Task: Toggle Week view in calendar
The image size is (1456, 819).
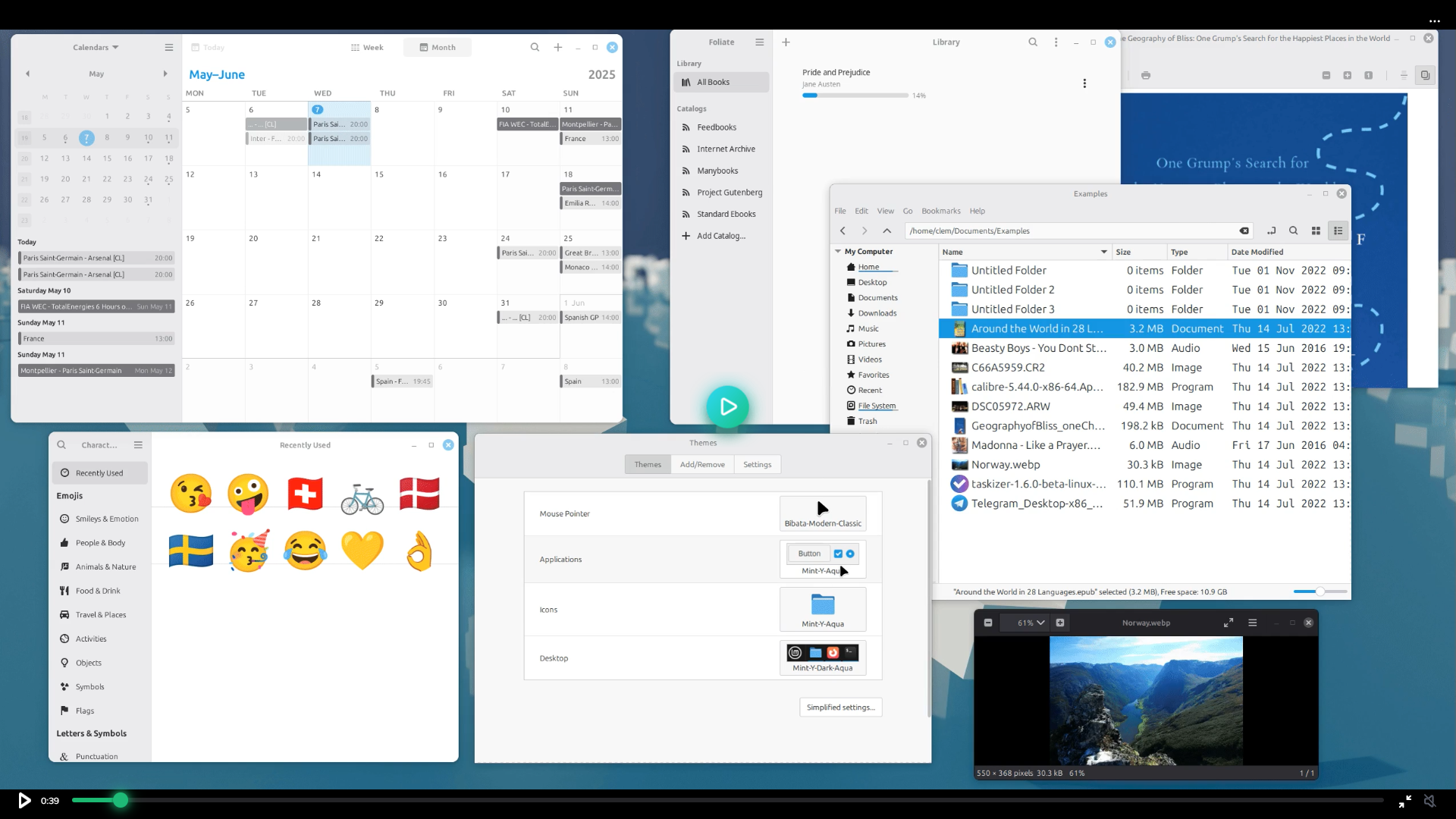Action: click(x=367, y=47)
